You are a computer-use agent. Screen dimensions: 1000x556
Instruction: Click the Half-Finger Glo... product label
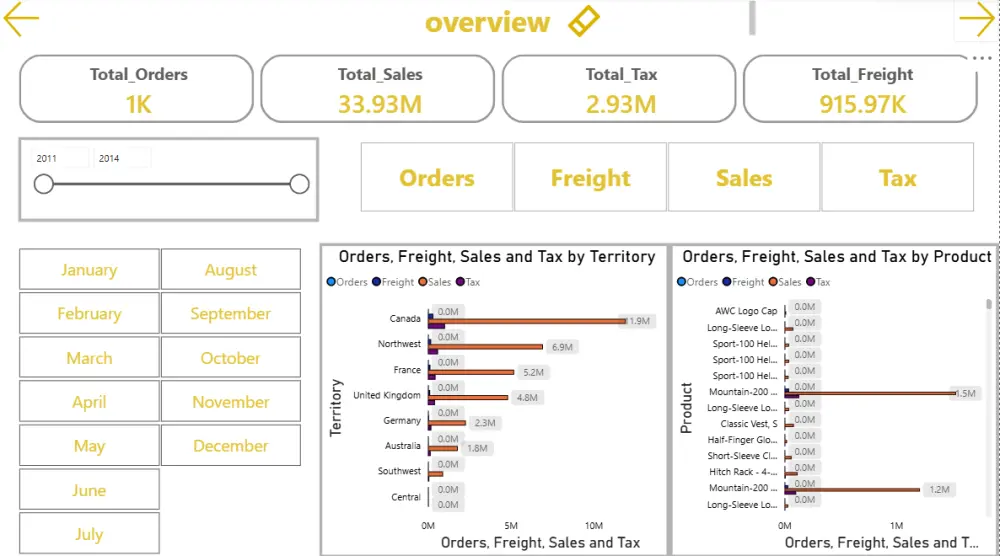[742, 439]
